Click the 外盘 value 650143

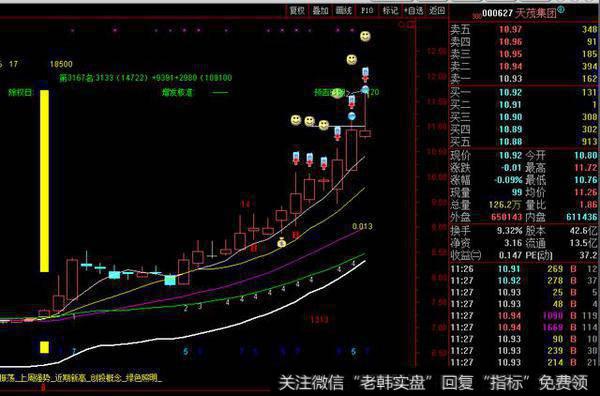point(507,217)
